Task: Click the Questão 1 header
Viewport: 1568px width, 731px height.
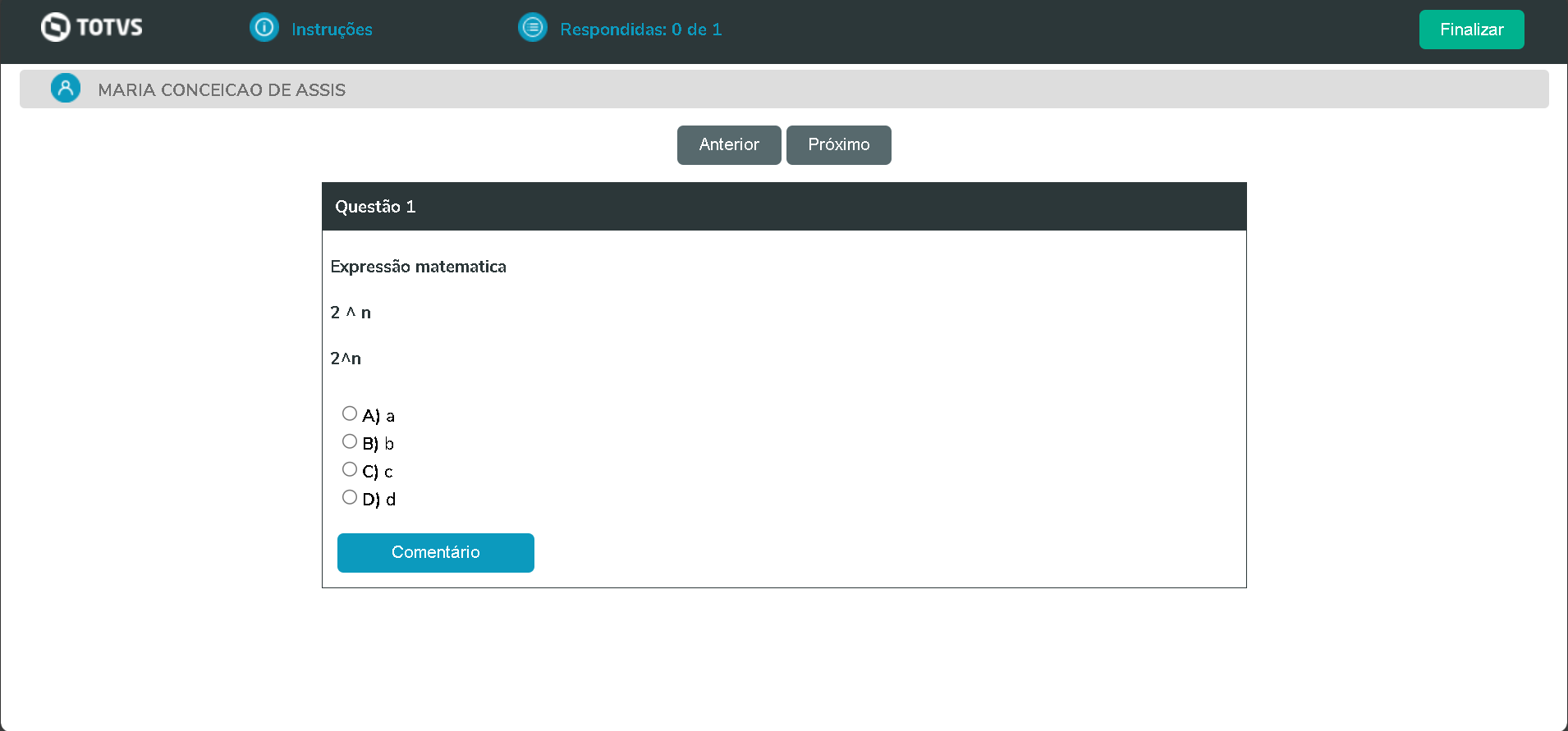Action: point(784,207)
